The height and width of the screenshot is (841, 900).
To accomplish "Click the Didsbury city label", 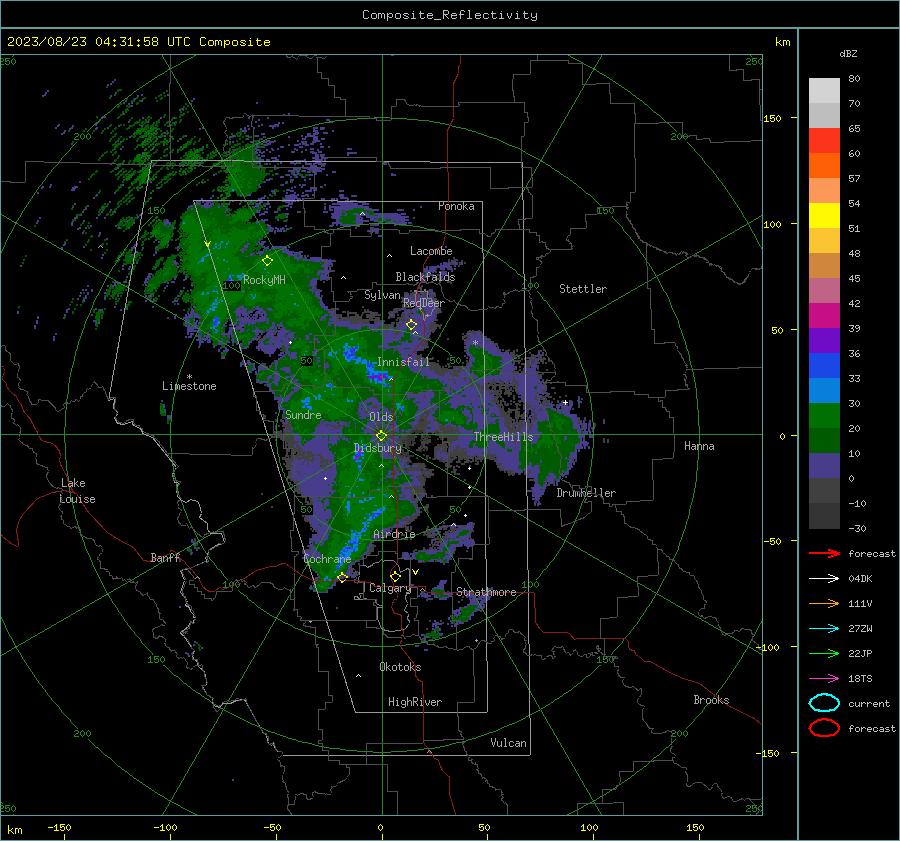I will [x=377, y=448].
